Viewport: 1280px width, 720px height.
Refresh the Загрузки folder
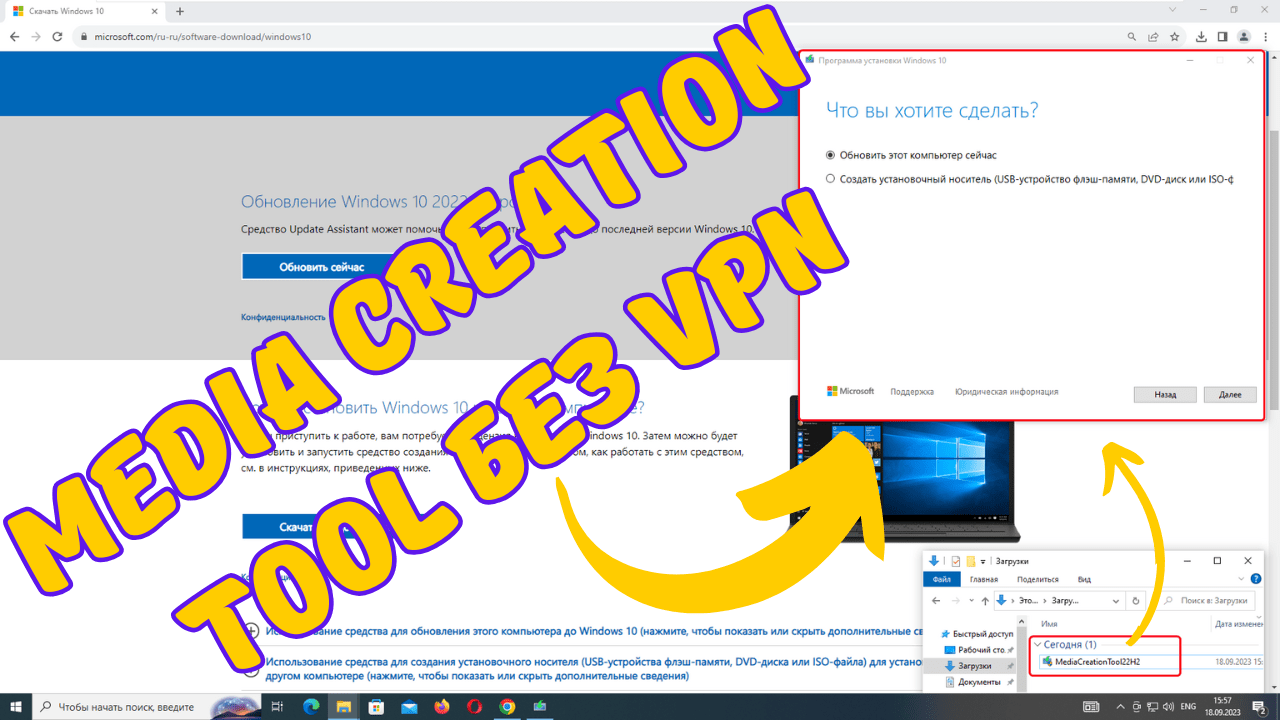coord(1135,601)
